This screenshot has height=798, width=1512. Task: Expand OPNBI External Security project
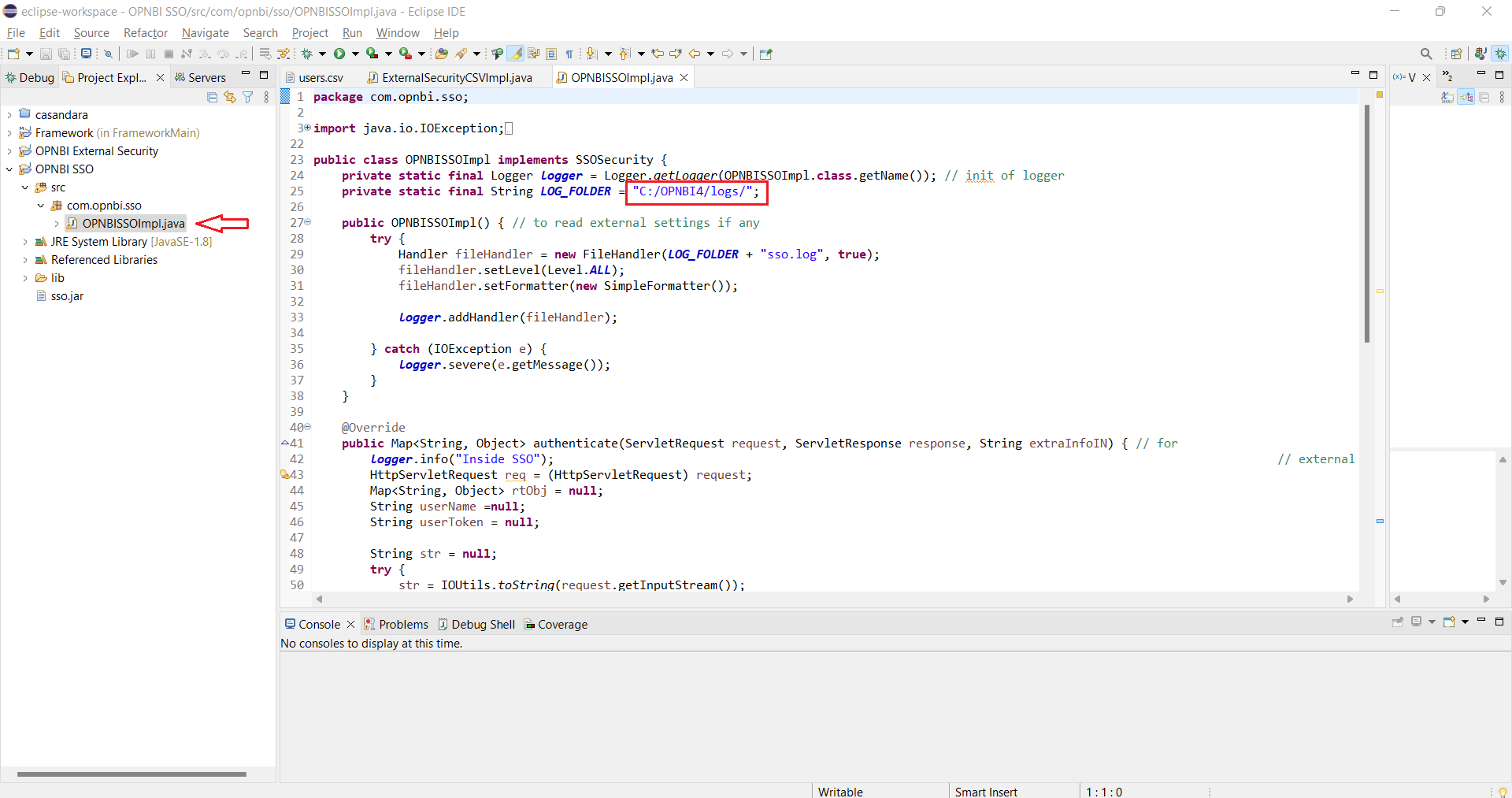pos(9,151)
